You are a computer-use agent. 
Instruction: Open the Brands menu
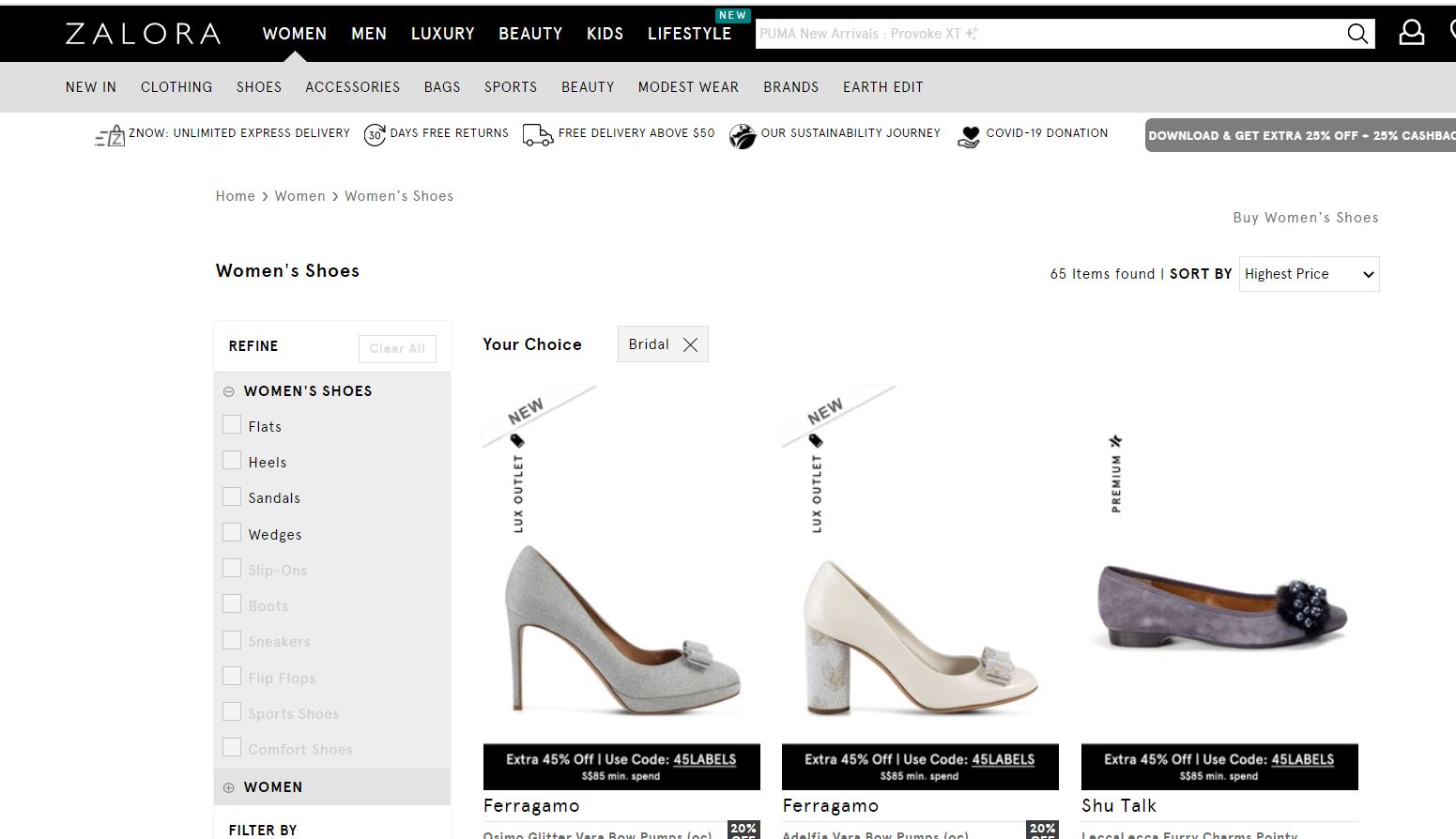pos(790,87)
